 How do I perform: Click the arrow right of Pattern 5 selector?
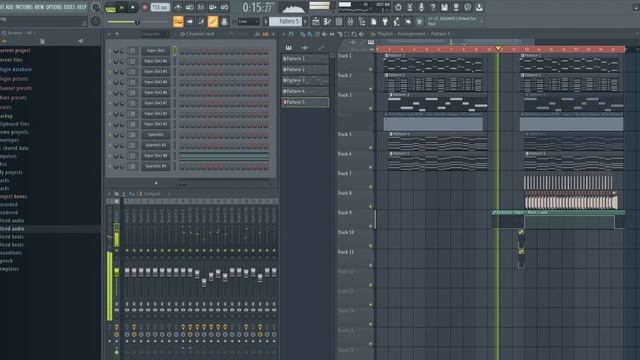tap(305, 21)
